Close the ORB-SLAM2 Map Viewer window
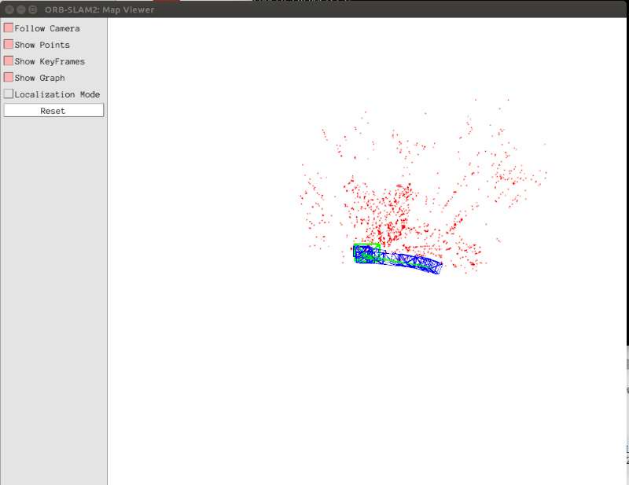Screen dimensions: 629x485 click(x=8, y=9)
